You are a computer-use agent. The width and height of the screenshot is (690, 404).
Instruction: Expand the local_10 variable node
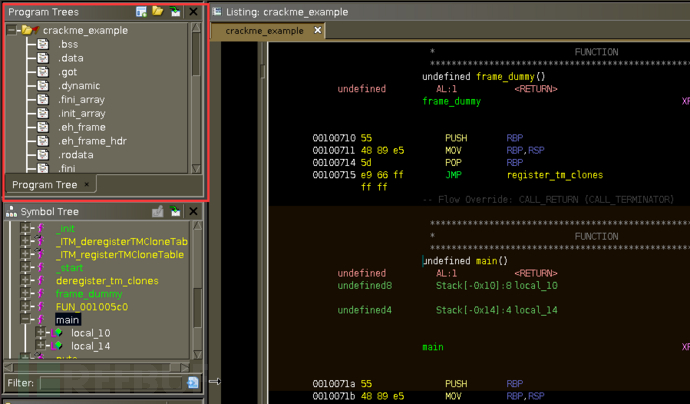pyautogui.click(x=40, y=332)
